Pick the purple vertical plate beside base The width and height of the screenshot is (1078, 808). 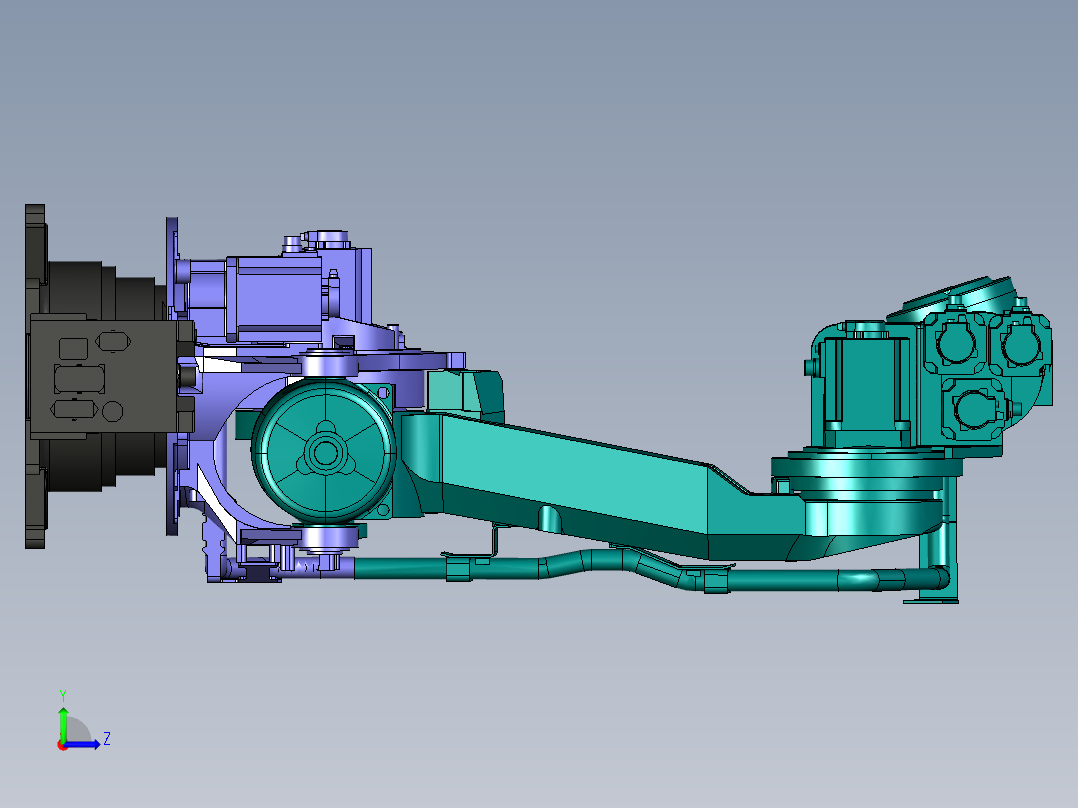click(x=172, y=376)
